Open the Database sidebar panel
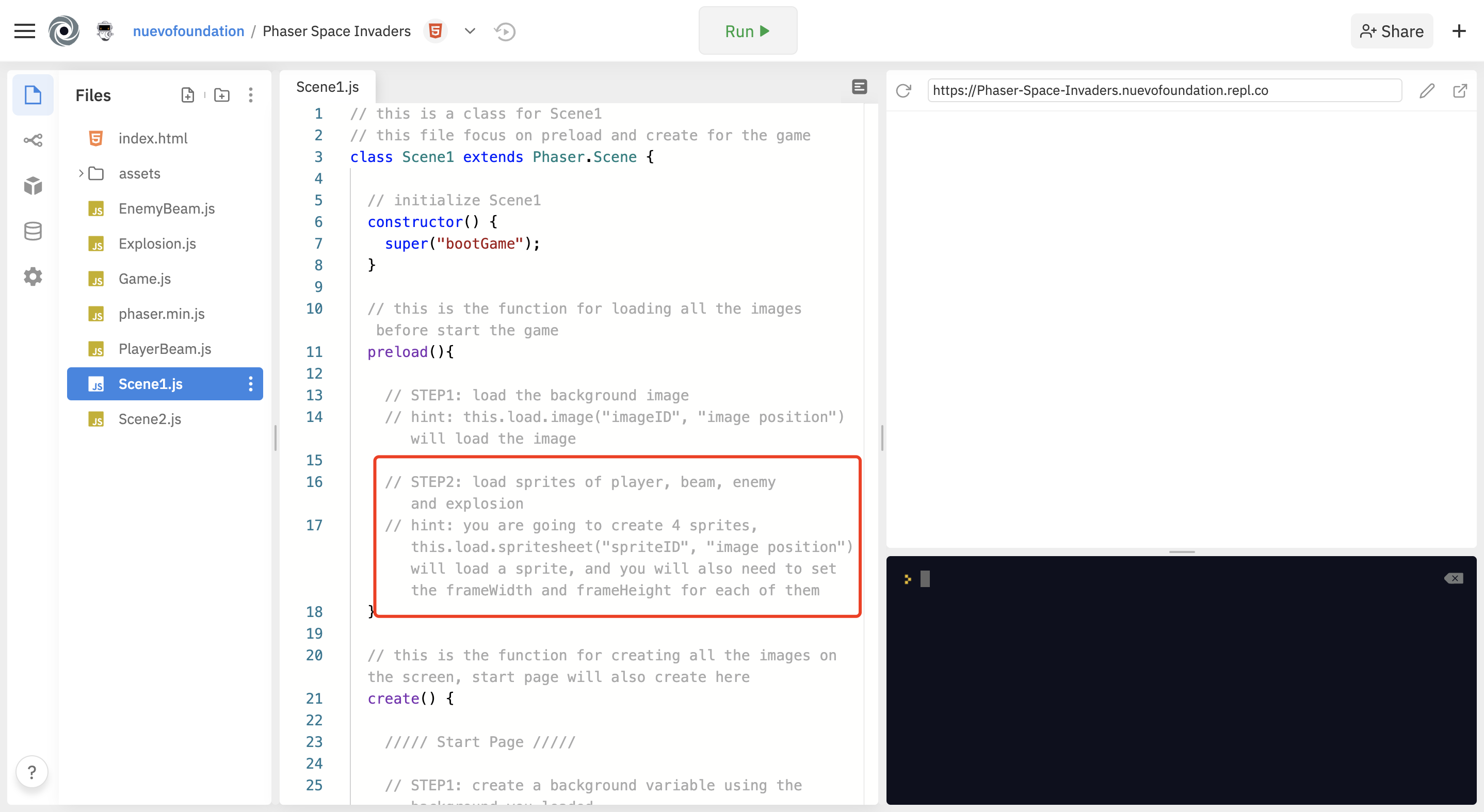 click(x=33, y=231)
